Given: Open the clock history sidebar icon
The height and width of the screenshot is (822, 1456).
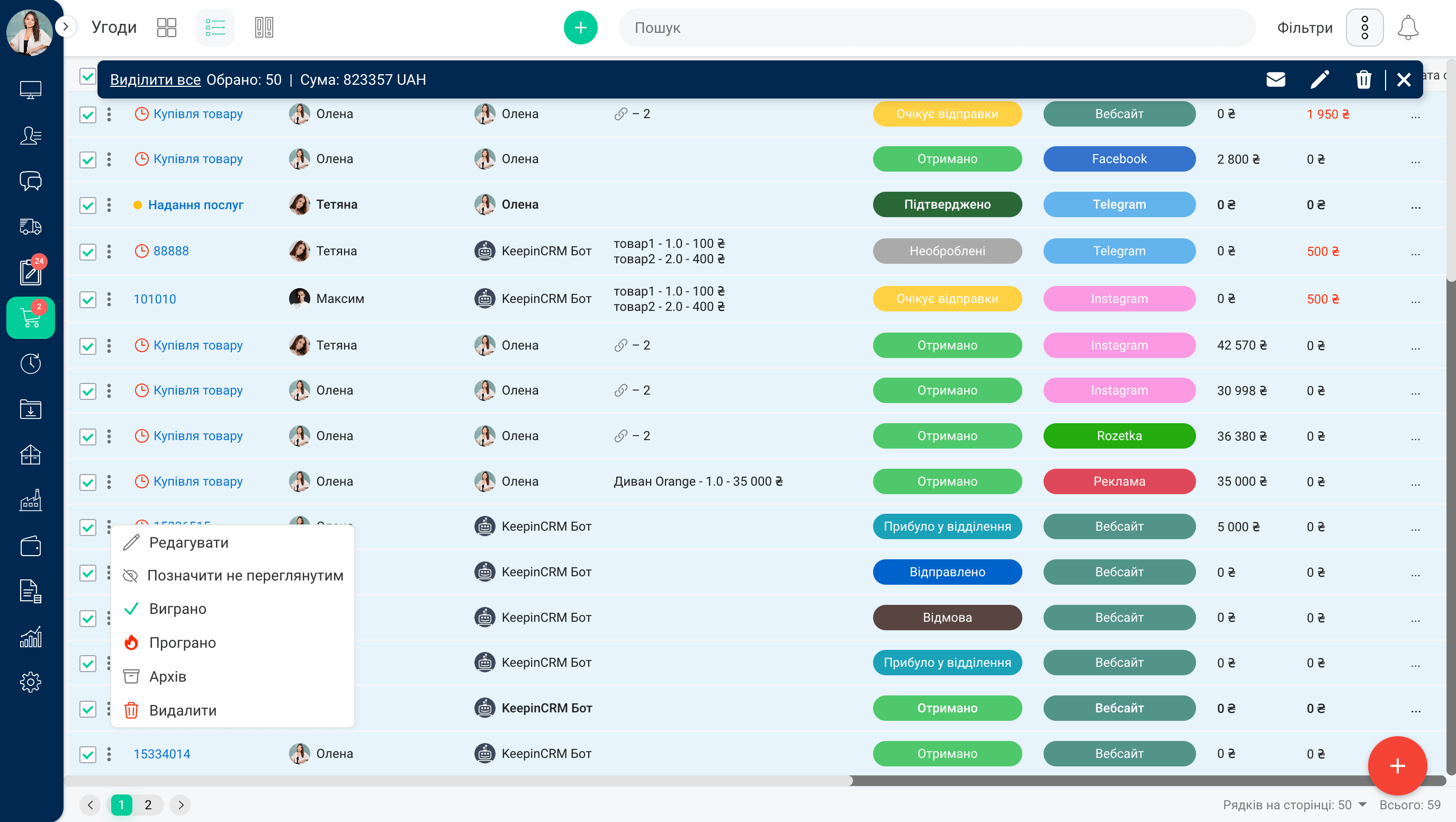Looking at the screenshot, I should [x=31, y=363].
